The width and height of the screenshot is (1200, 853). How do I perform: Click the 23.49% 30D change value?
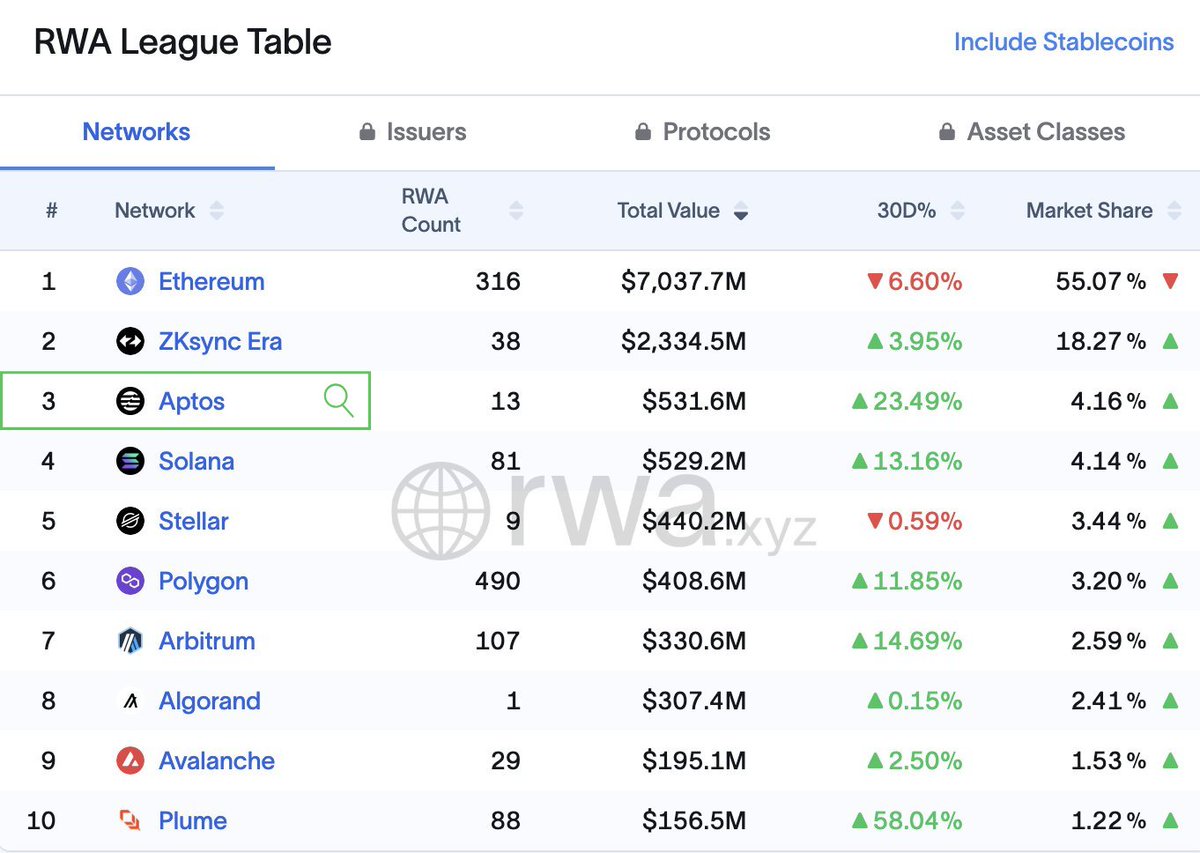coord(918,402)
